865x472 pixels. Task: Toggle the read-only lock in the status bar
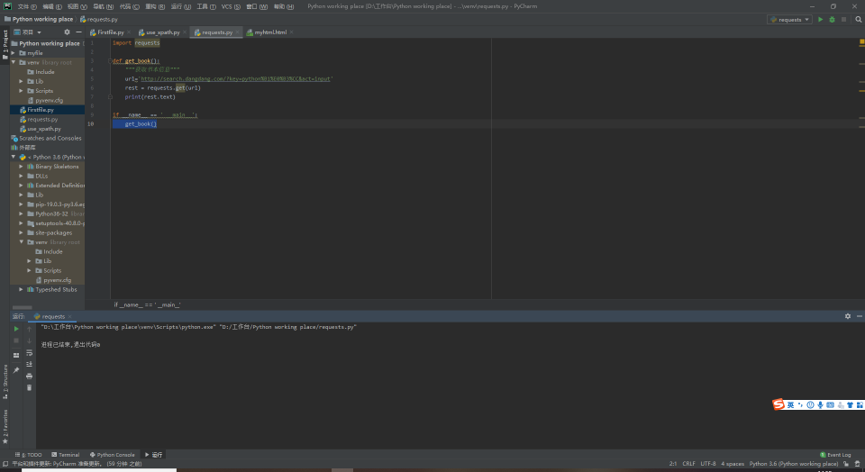(x=846, y=464)
